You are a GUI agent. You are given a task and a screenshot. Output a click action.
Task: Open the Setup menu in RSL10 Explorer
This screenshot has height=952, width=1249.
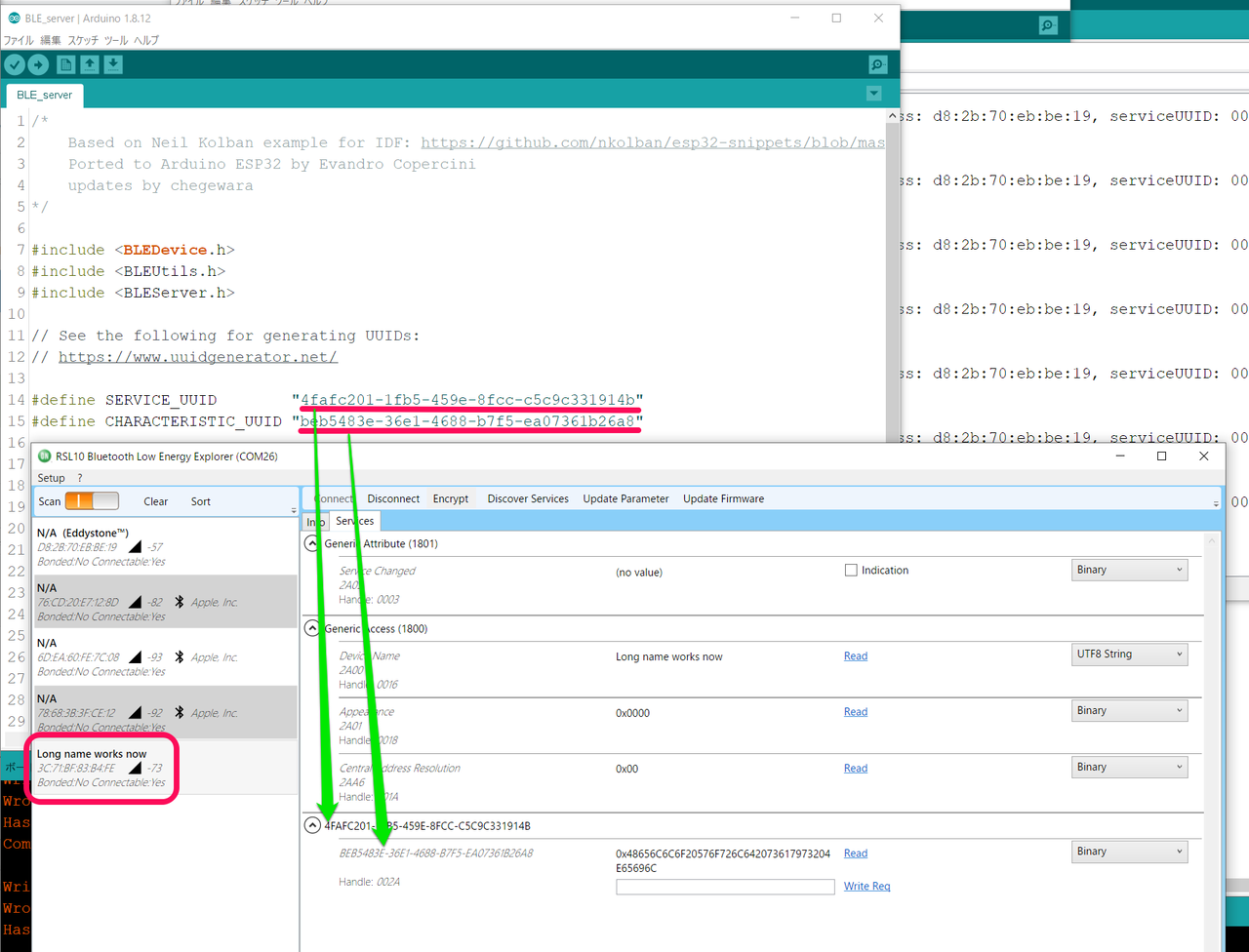pos(51,478)
